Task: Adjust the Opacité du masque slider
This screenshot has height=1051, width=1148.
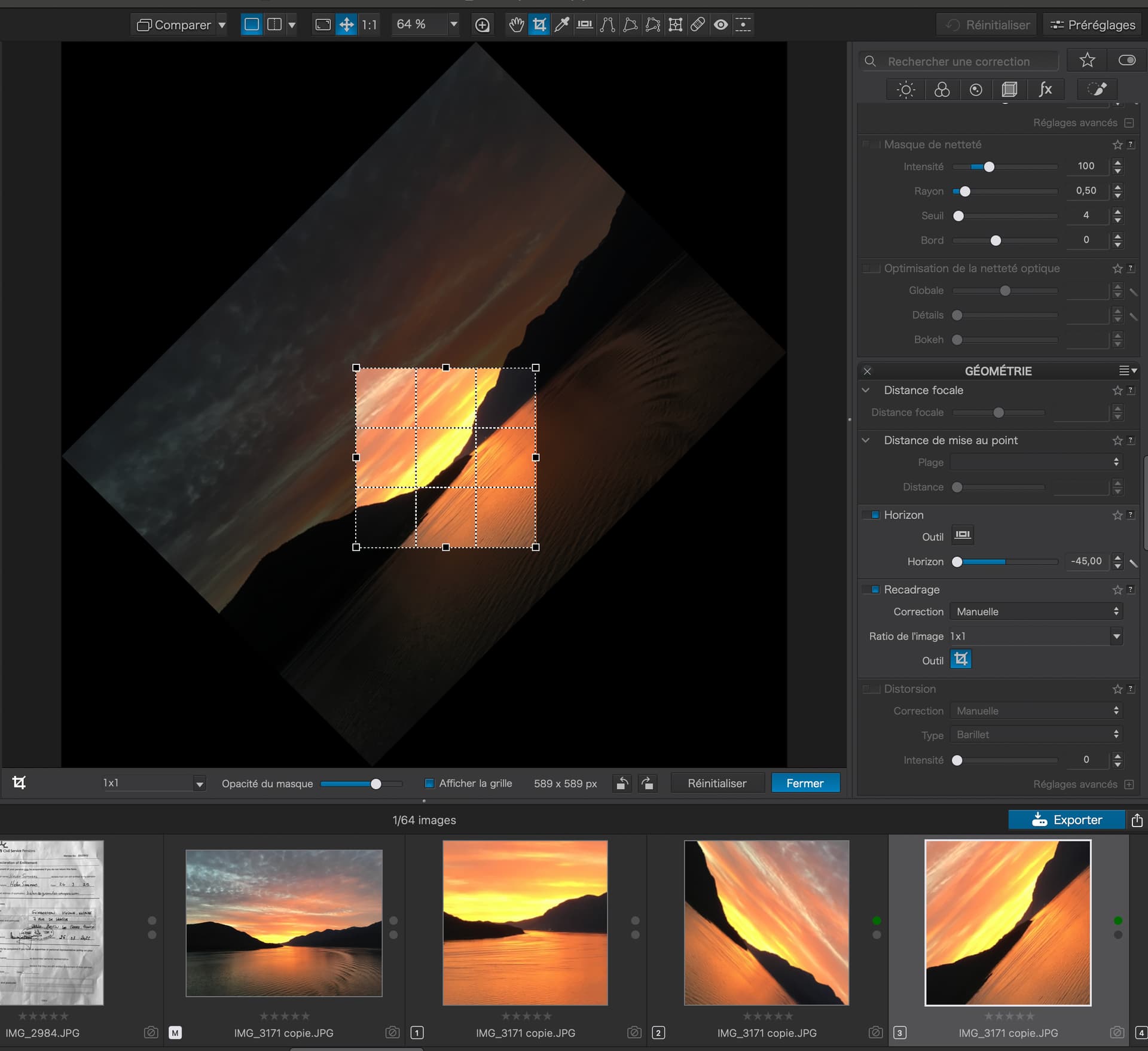Action: coord(361,784)
